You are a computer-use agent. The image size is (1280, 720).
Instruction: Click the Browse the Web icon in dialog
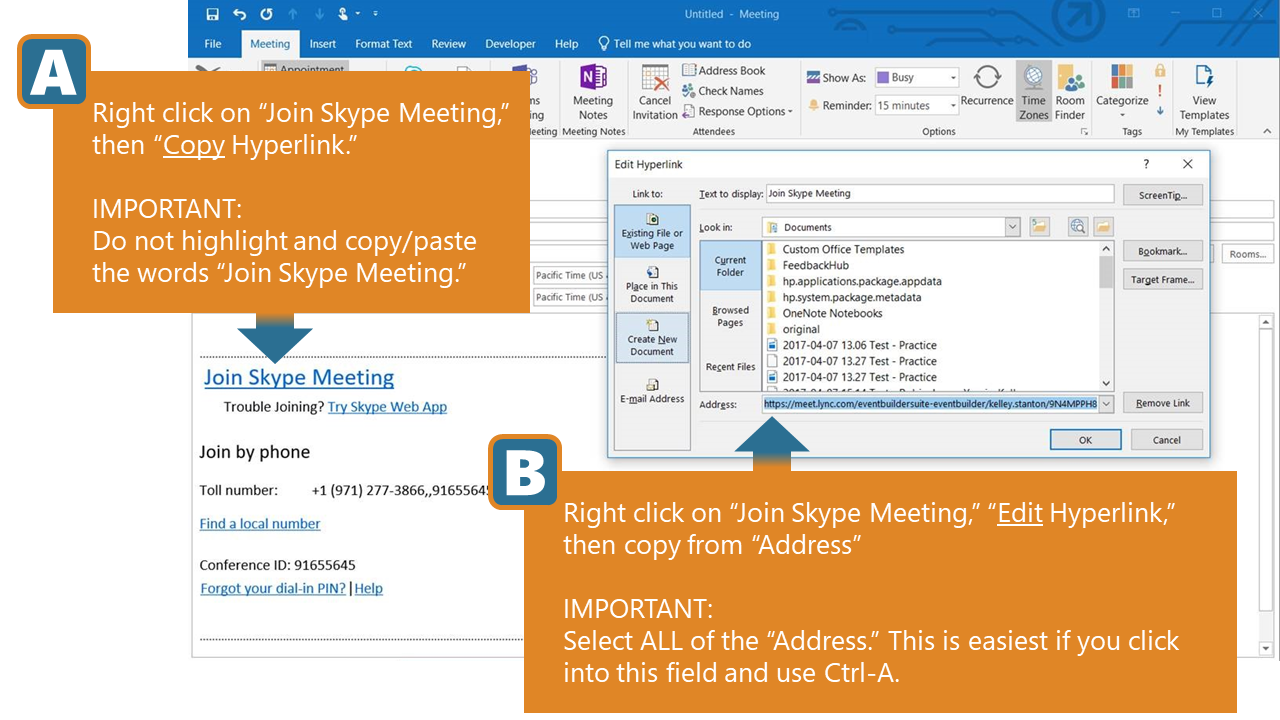coord(1077,227)
